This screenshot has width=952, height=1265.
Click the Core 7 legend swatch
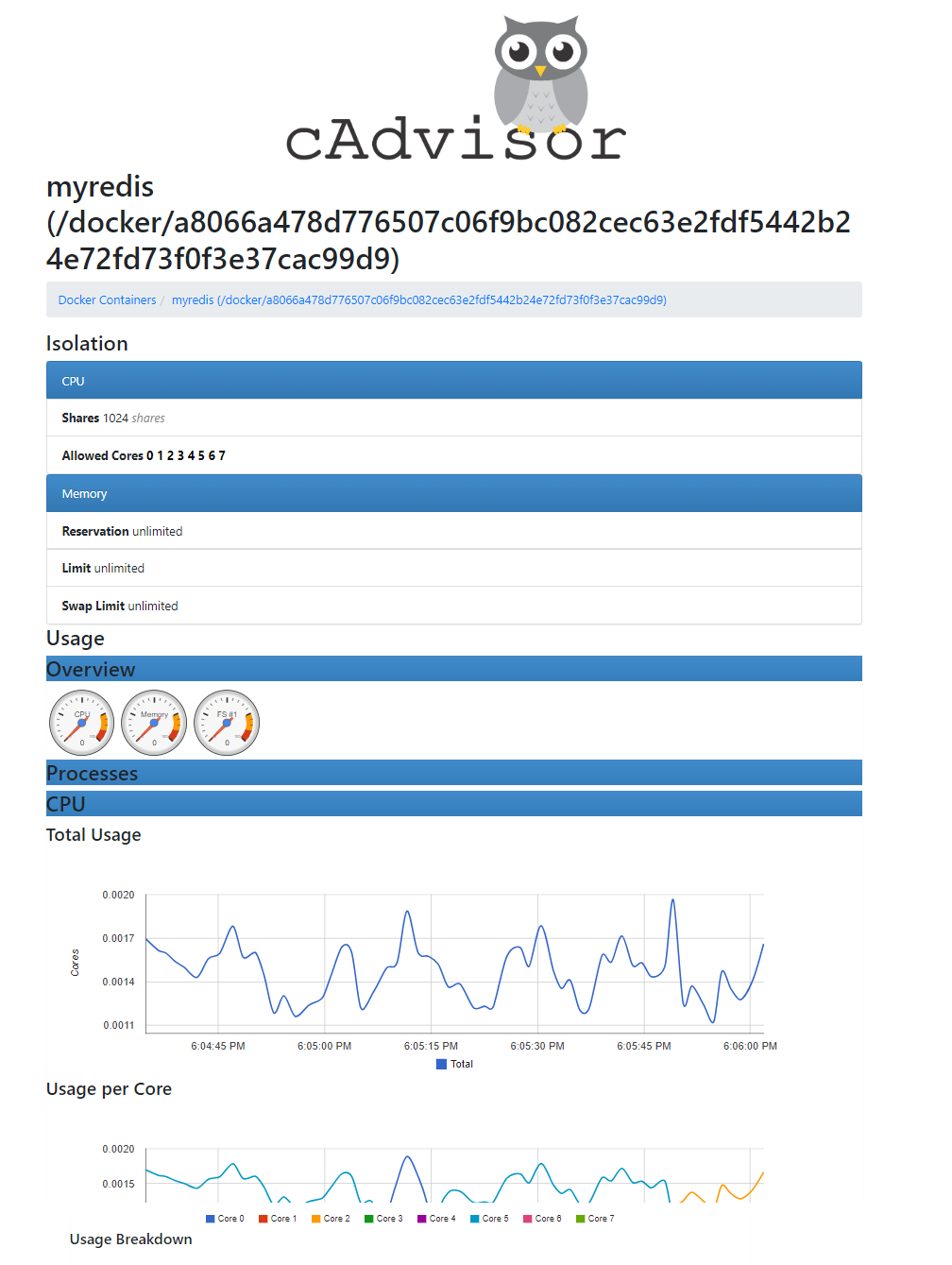point(581,1219)
